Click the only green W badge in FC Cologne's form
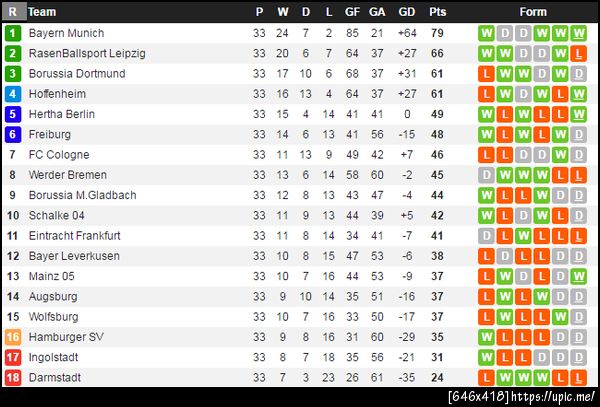600x407 pixels. (561, 155)
